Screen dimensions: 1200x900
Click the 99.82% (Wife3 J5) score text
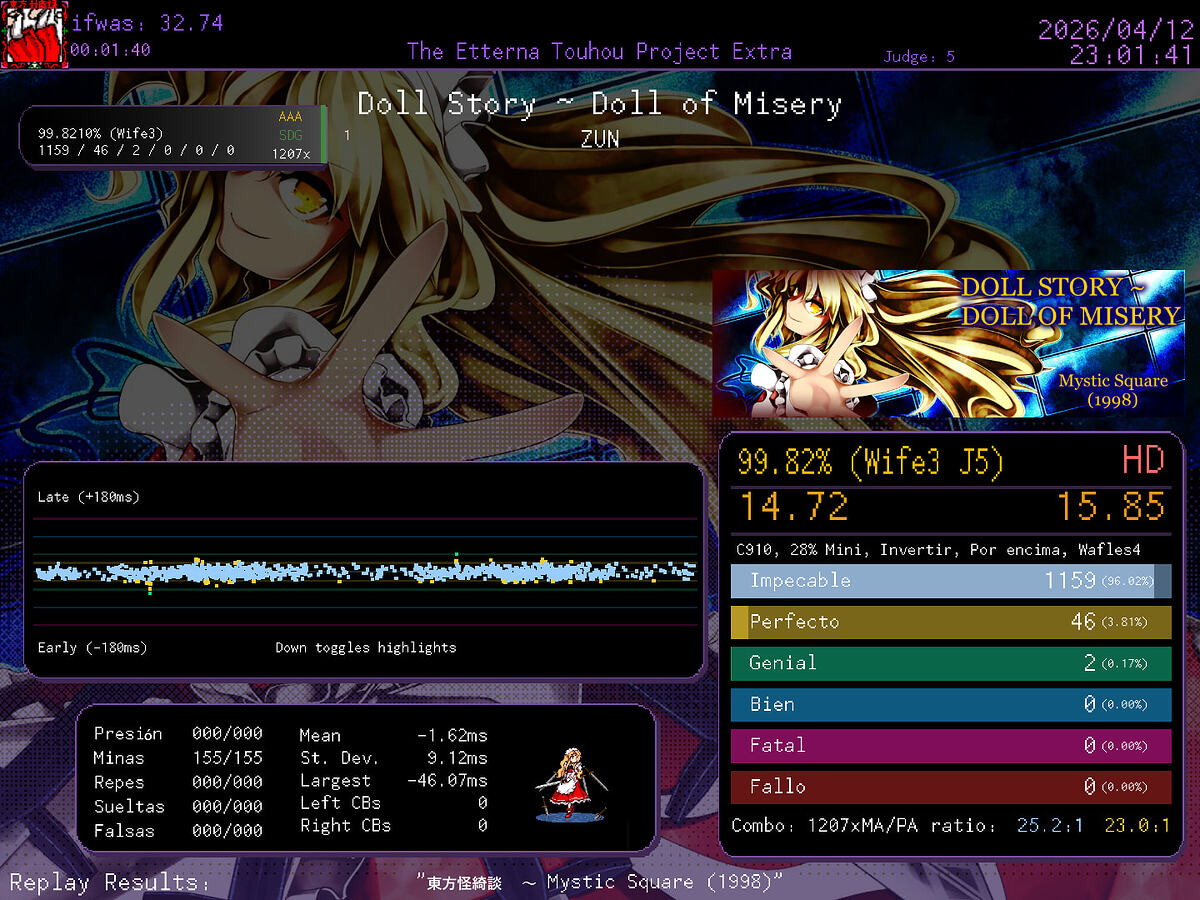point(870,461)
